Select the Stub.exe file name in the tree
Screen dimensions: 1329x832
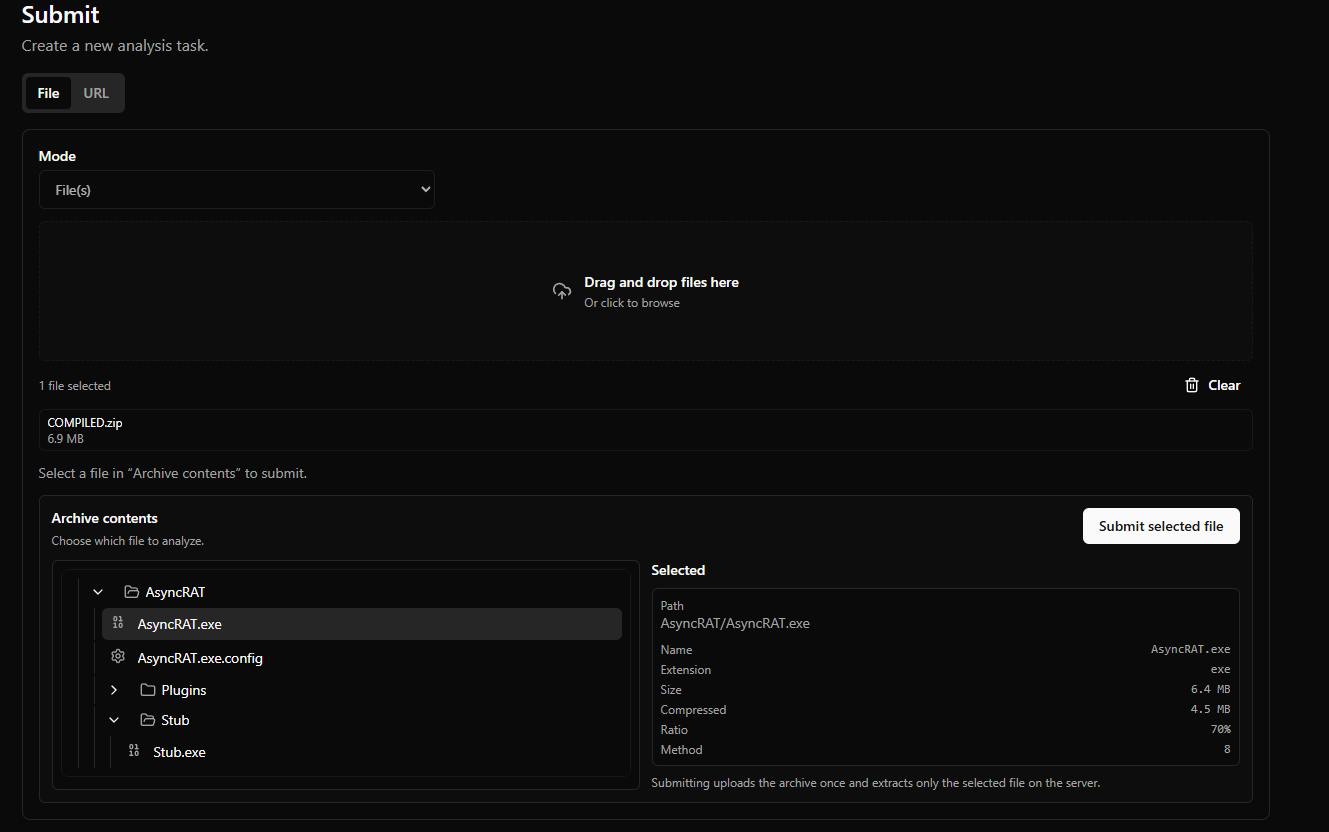click(x=179, y=752)
